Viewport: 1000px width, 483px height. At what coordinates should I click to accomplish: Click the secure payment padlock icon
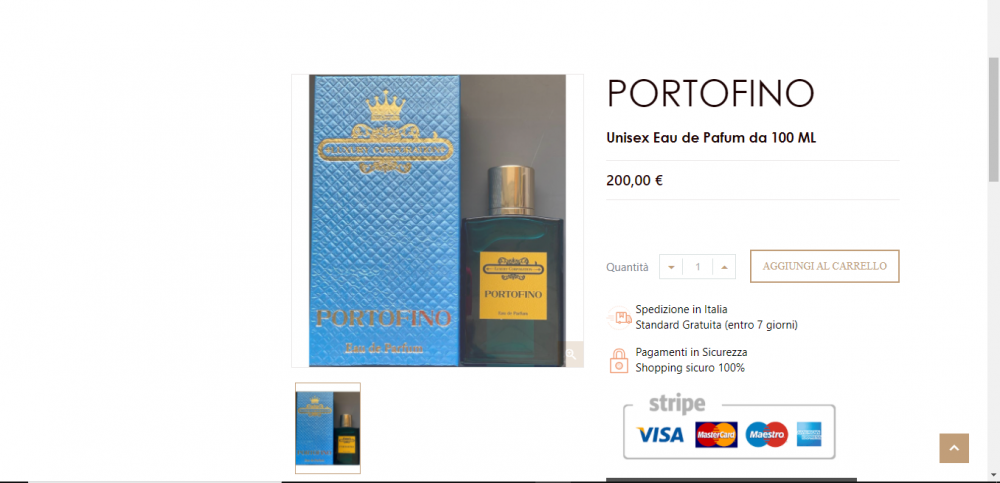[x=619, y=360]
